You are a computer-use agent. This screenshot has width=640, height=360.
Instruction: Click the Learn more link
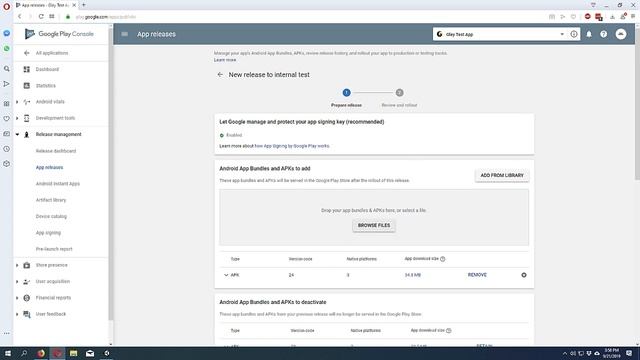(225, 60)
